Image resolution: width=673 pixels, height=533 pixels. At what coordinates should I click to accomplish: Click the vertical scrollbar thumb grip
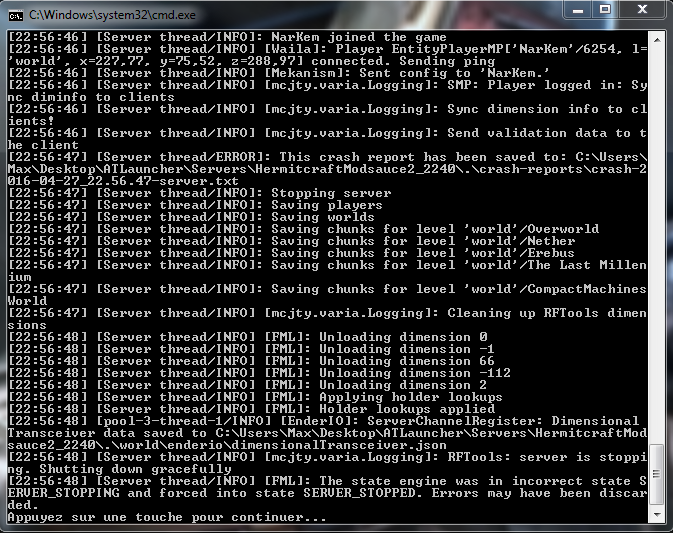pos(657,474)
